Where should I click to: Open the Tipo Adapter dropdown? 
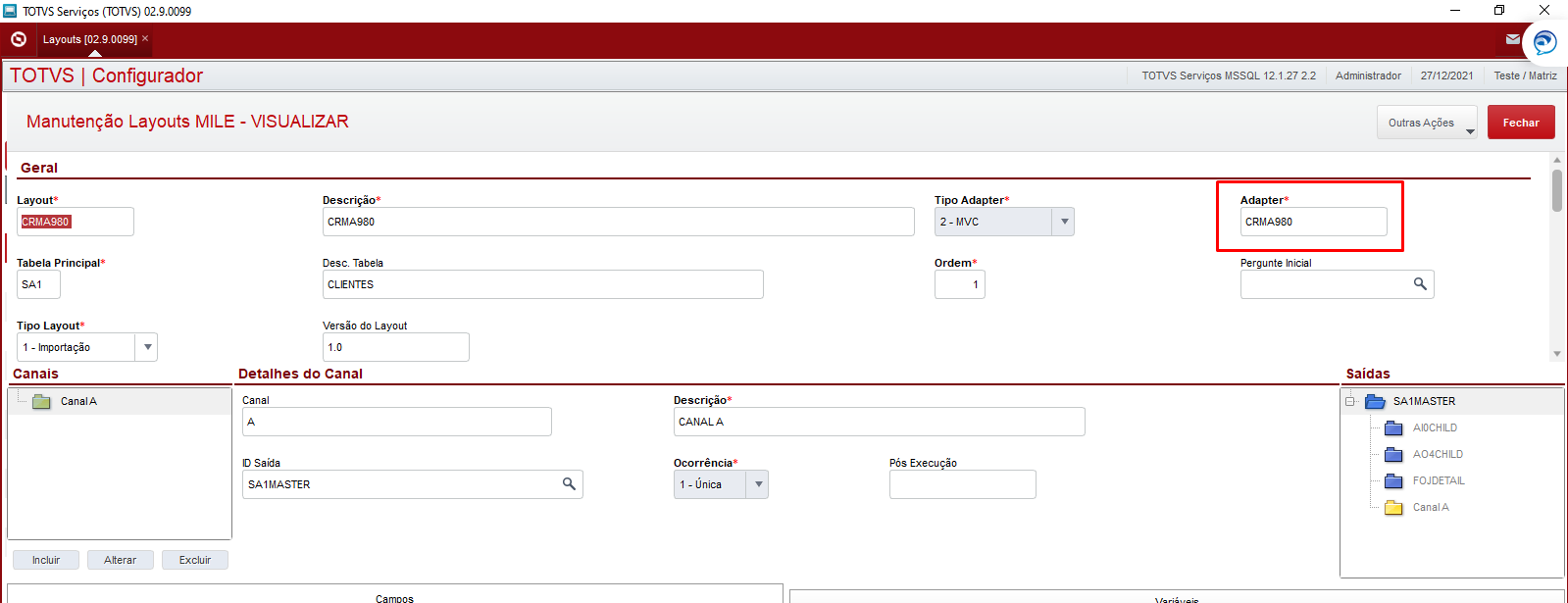click(1064, 222)
